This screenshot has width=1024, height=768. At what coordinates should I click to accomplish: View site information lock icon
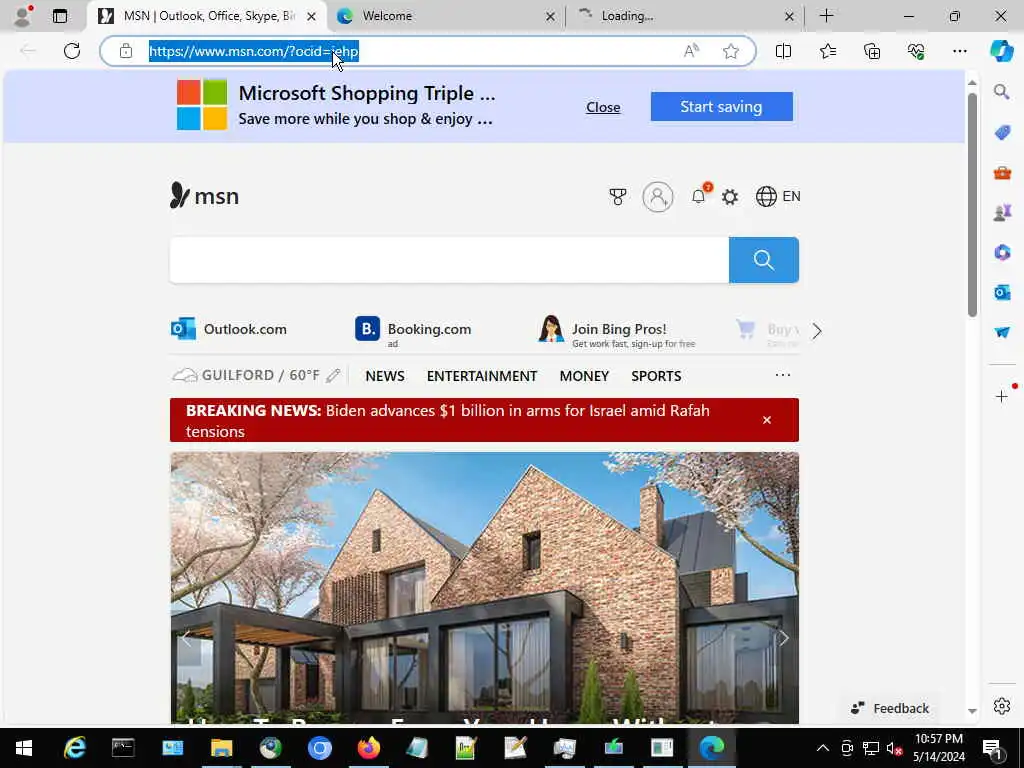(126, 51)
